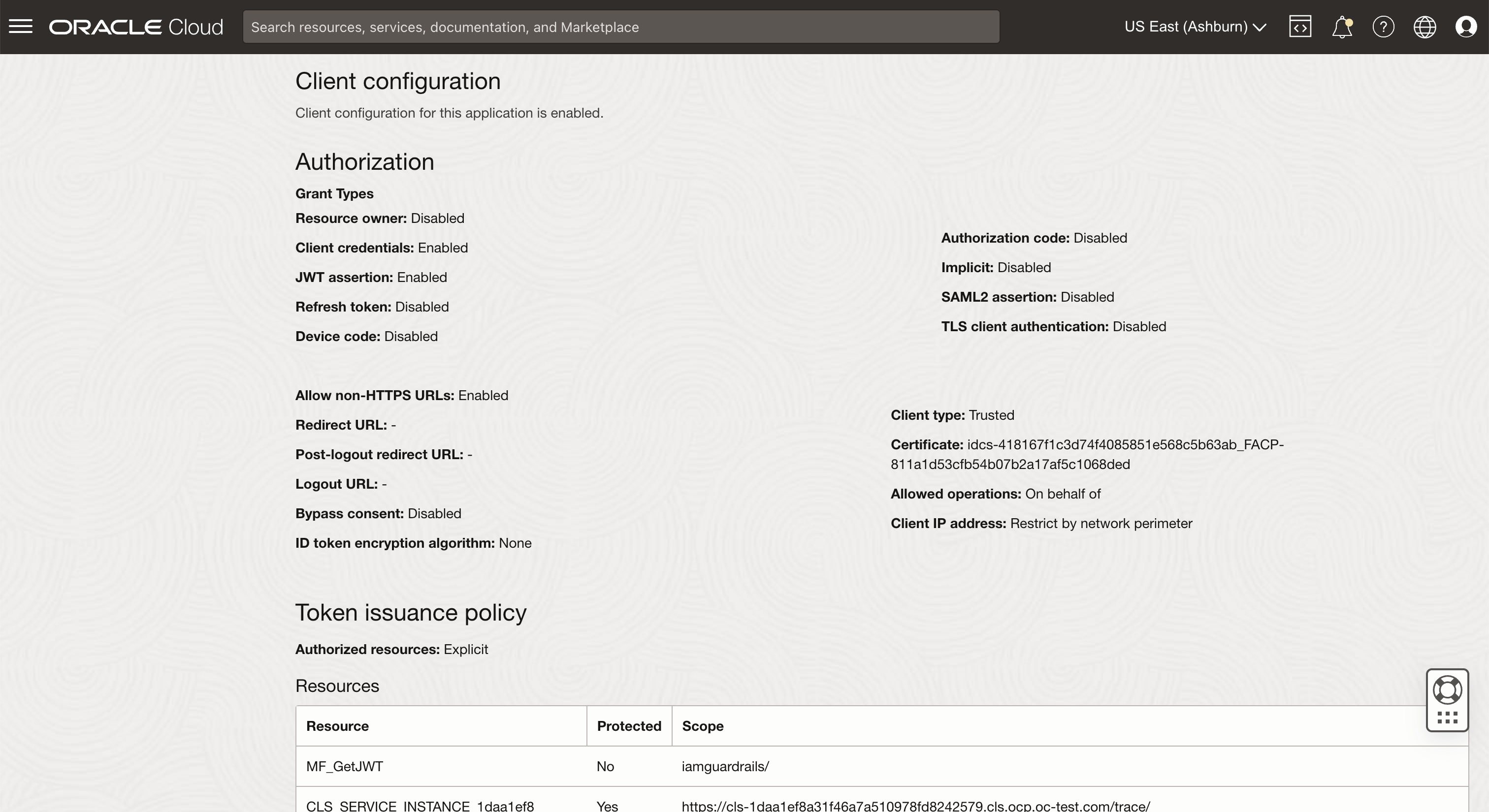Open the quick actions grid icon
Screen dimensions: 1489x812
point(1447,718)
